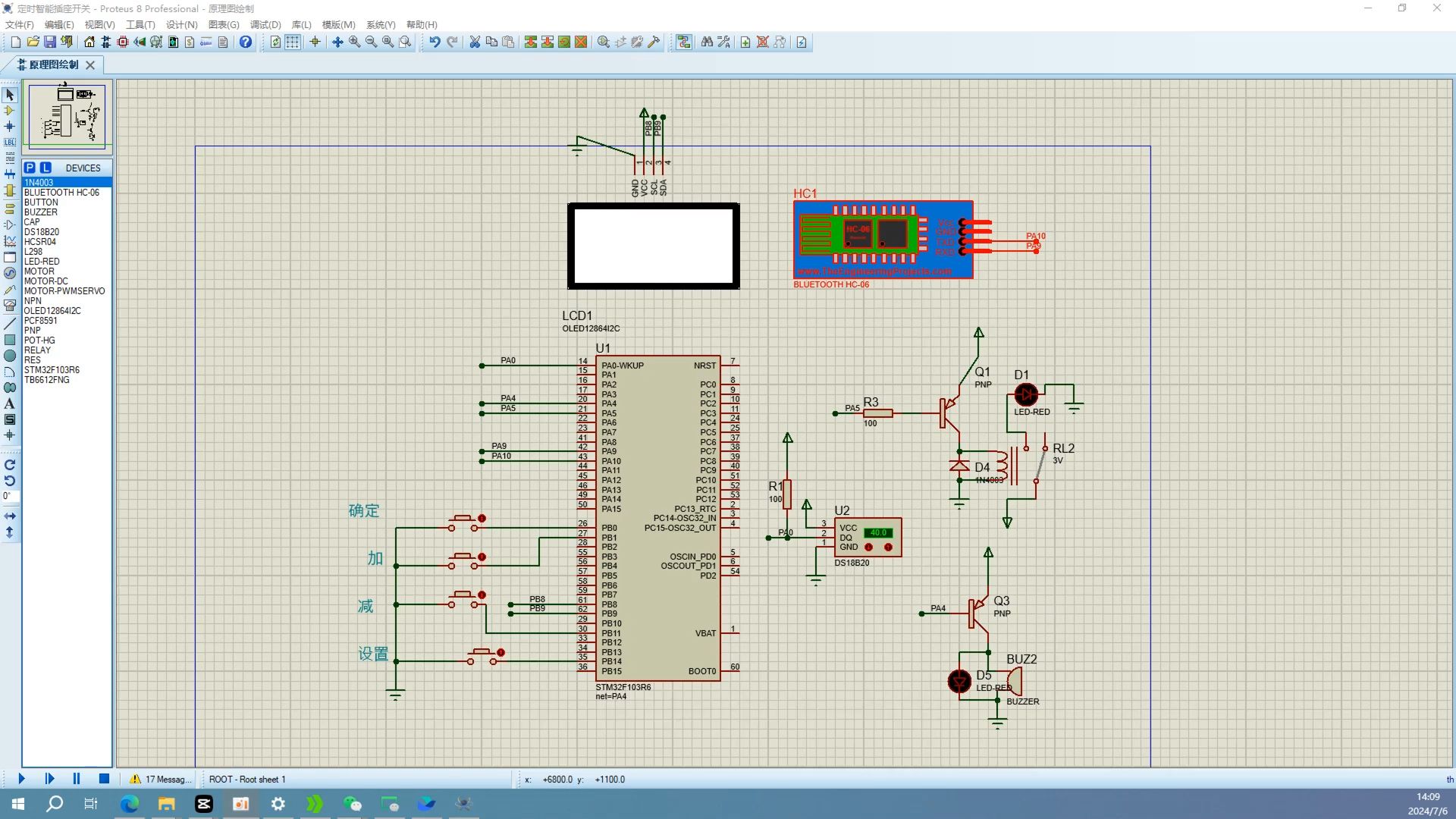Screen dimensions: 1456x819
Task: Add a new sheet
Action: [745, 42]
